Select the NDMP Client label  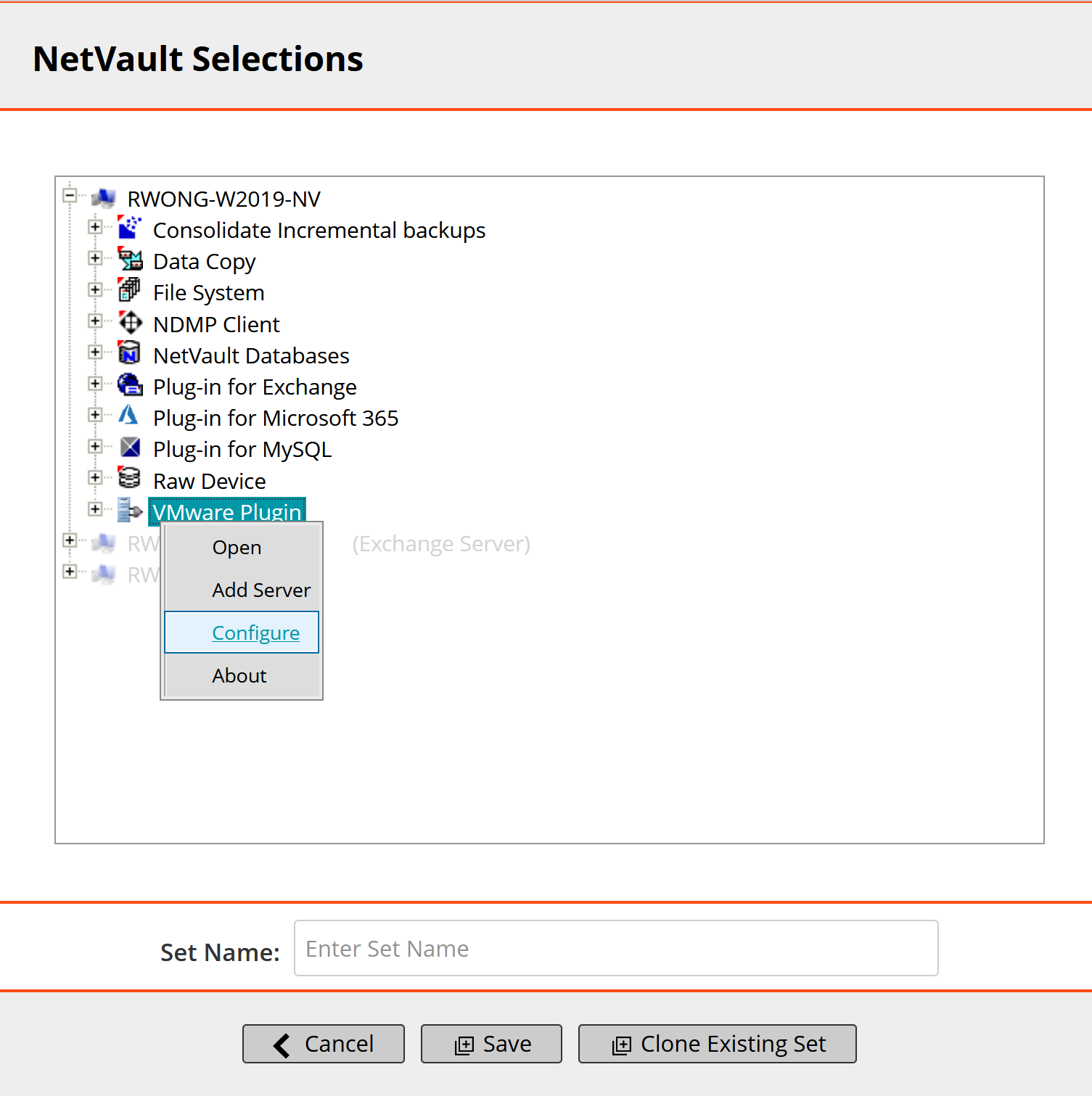[216, 324]
